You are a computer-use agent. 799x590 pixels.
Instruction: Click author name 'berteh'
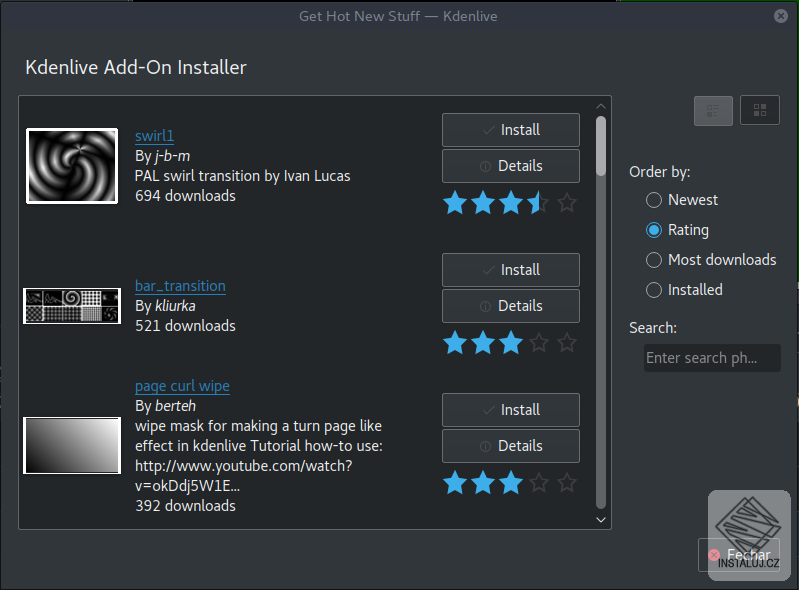click(x=176, y=406)
